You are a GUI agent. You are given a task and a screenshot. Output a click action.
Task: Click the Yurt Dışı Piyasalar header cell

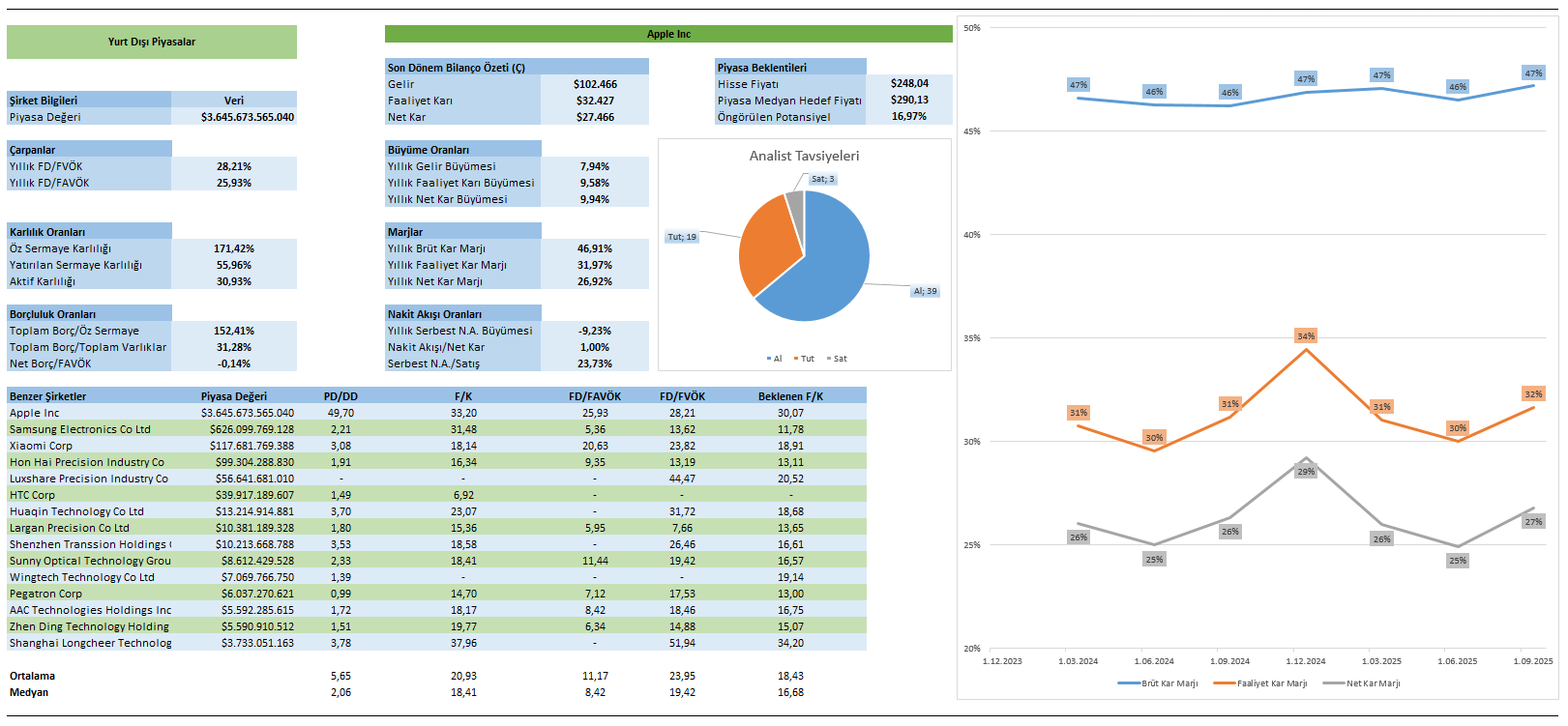point(152,42)
